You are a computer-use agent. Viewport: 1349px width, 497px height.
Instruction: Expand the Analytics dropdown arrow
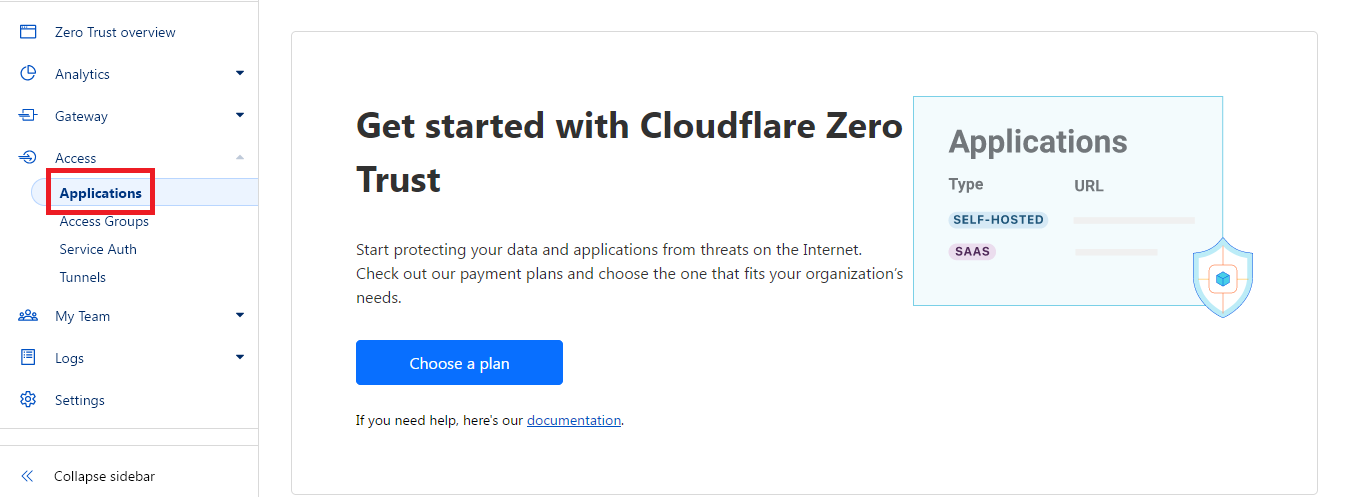[x=240, y=73]
